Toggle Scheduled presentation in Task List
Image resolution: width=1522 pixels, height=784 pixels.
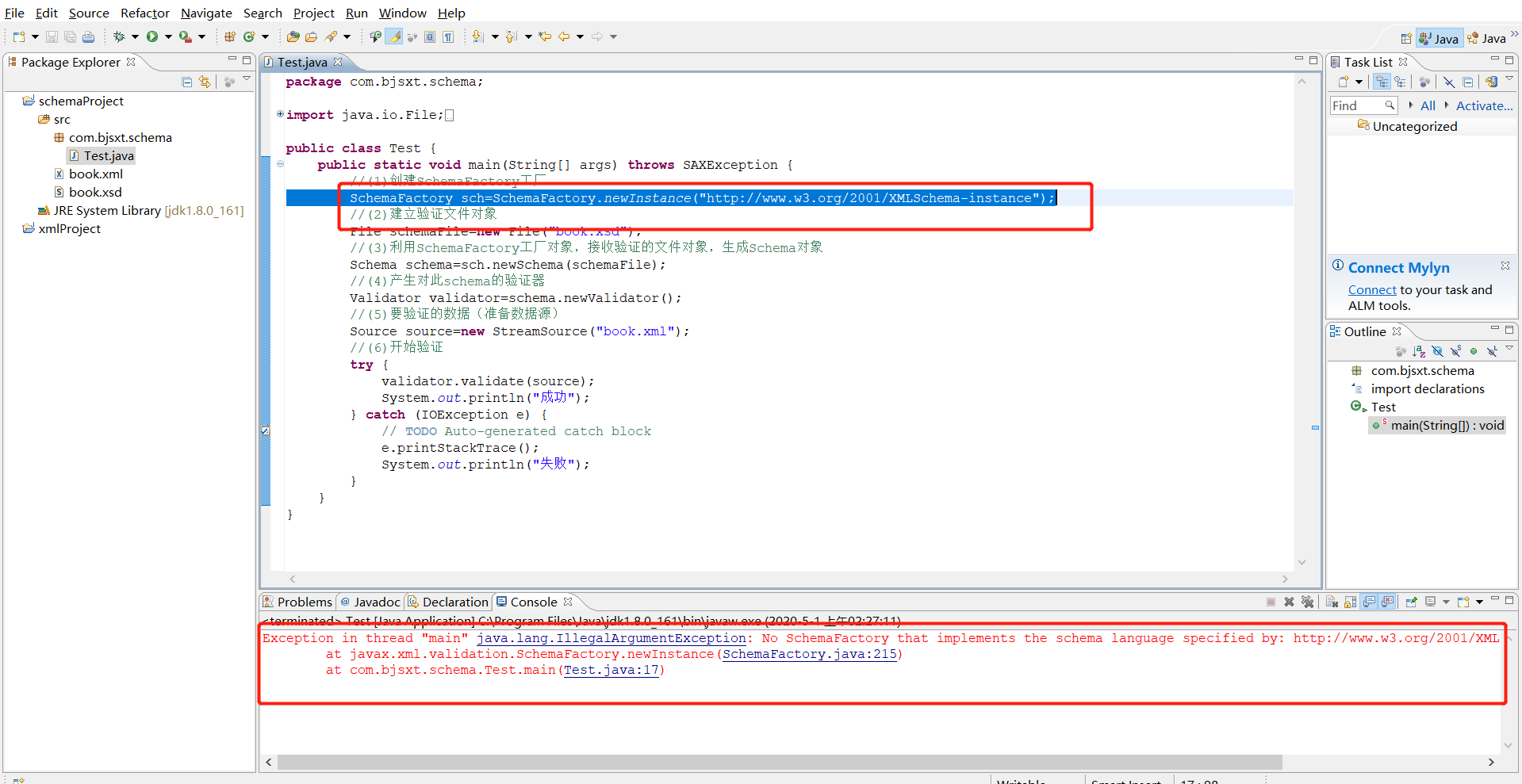[1400, 82]
